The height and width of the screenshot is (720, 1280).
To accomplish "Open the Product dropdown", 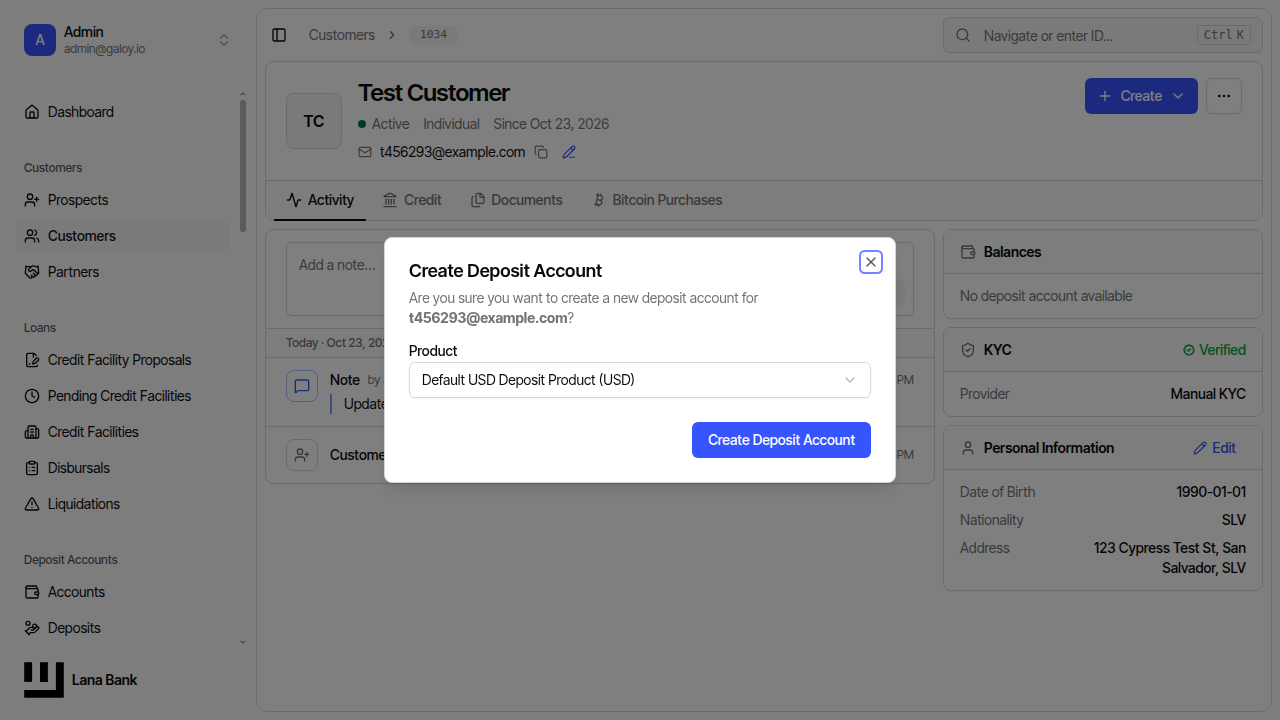I will point(640,380).
